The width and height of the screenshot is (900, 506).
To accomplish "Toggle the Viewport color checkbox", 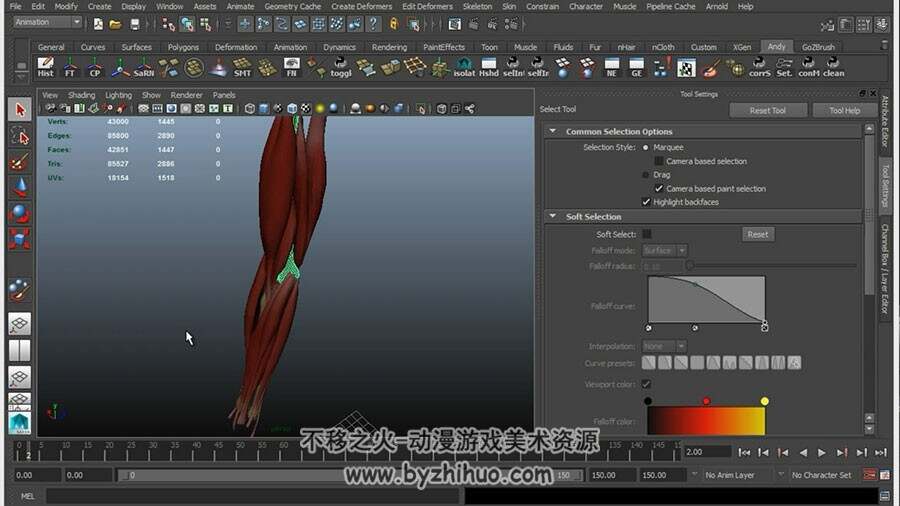I will pos(647,384).
